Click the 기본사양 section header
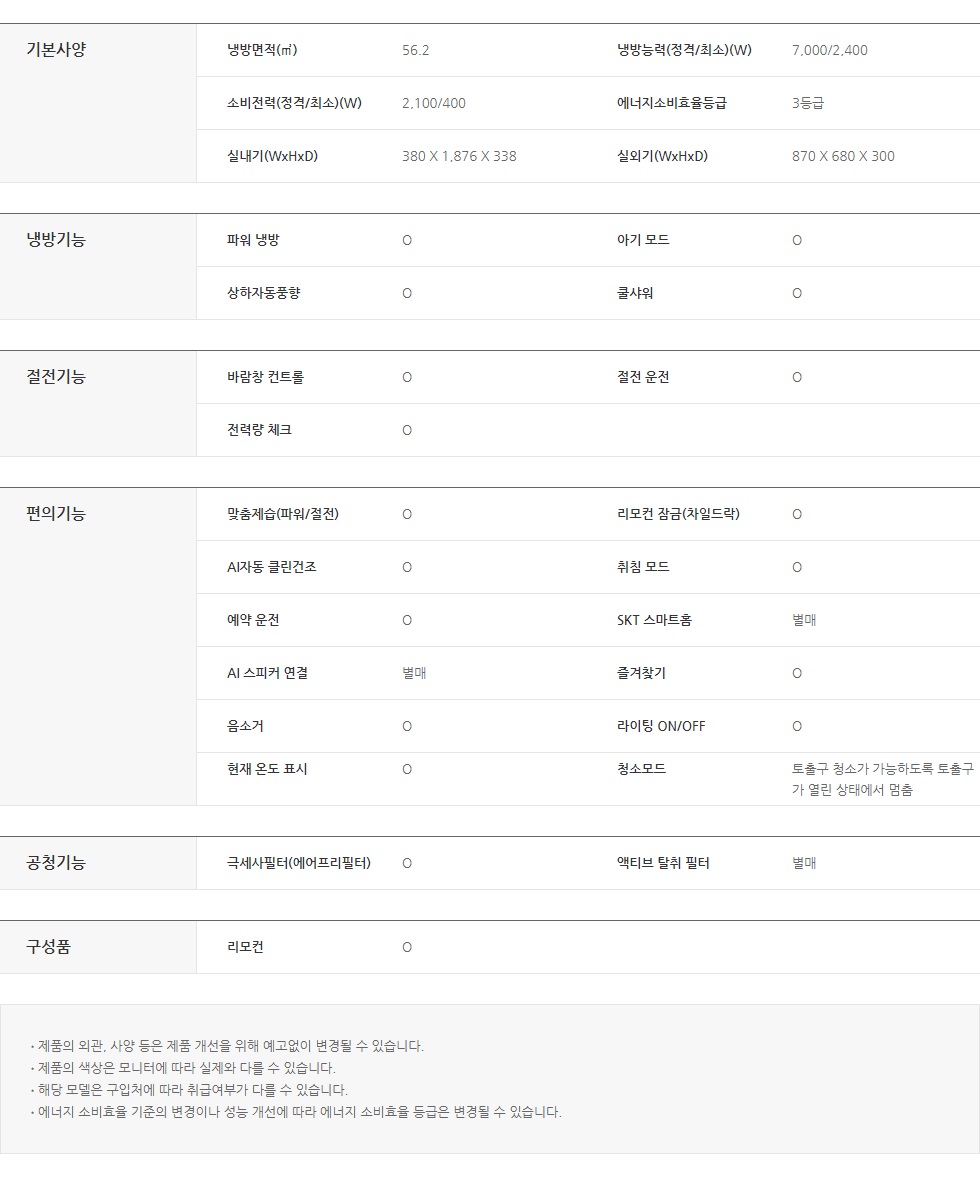Screen dimensions: 980x1188 56,50
